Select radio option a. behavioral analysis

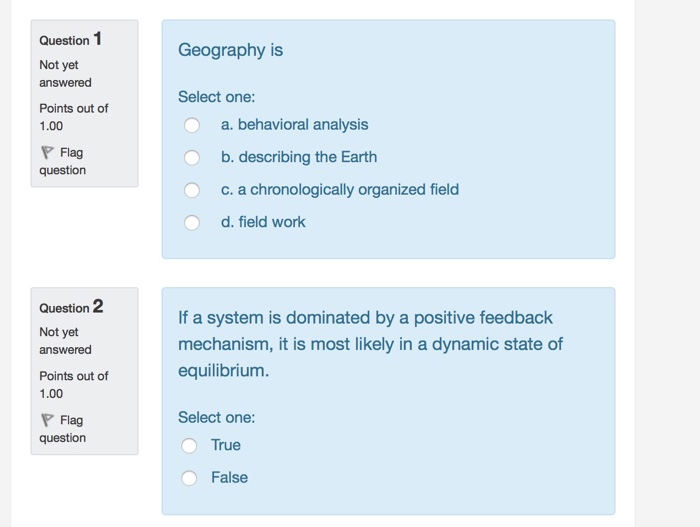point(192,125)
